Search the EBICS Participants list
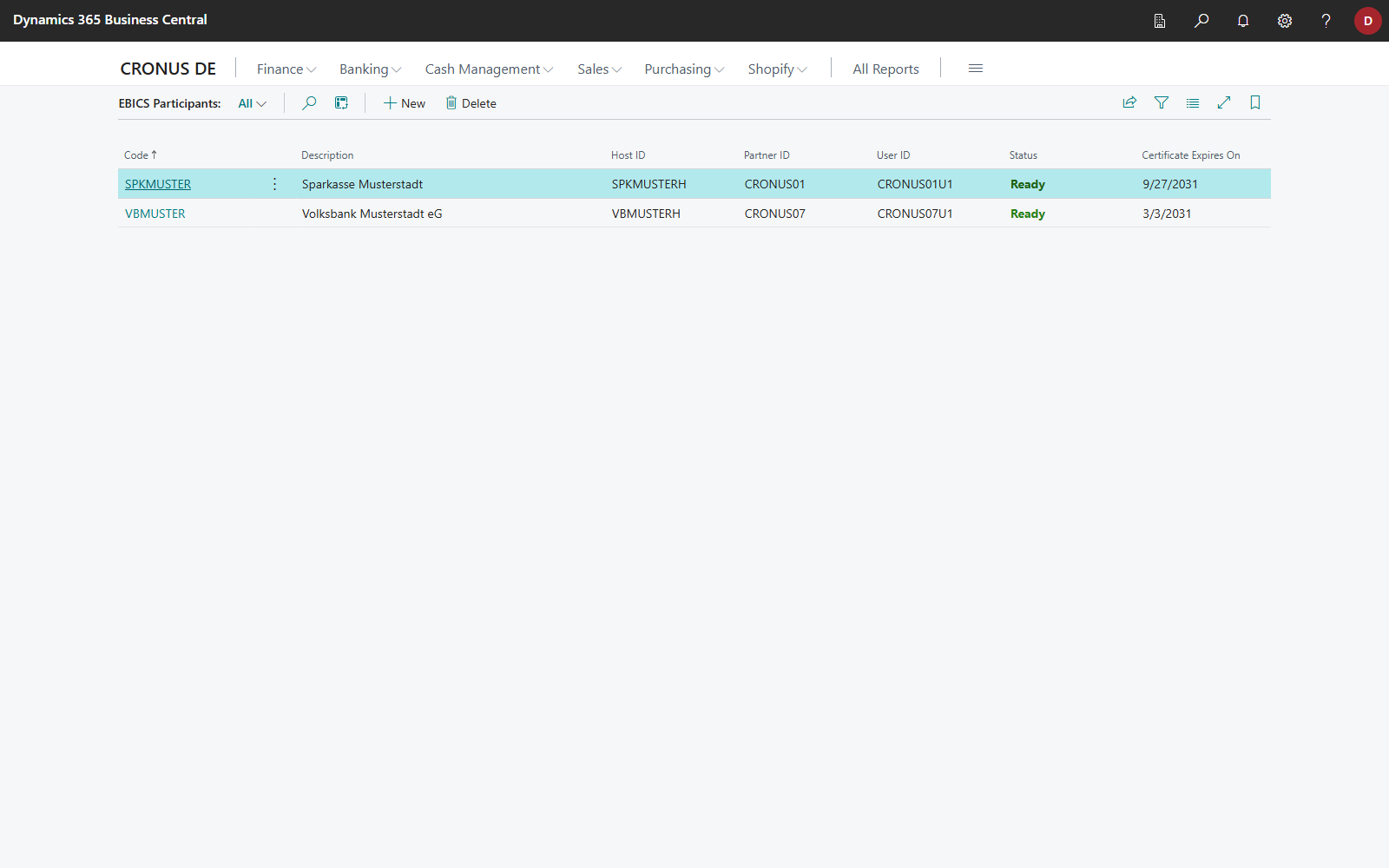Viewport: 1389px width, 868px height. [309, 103]
